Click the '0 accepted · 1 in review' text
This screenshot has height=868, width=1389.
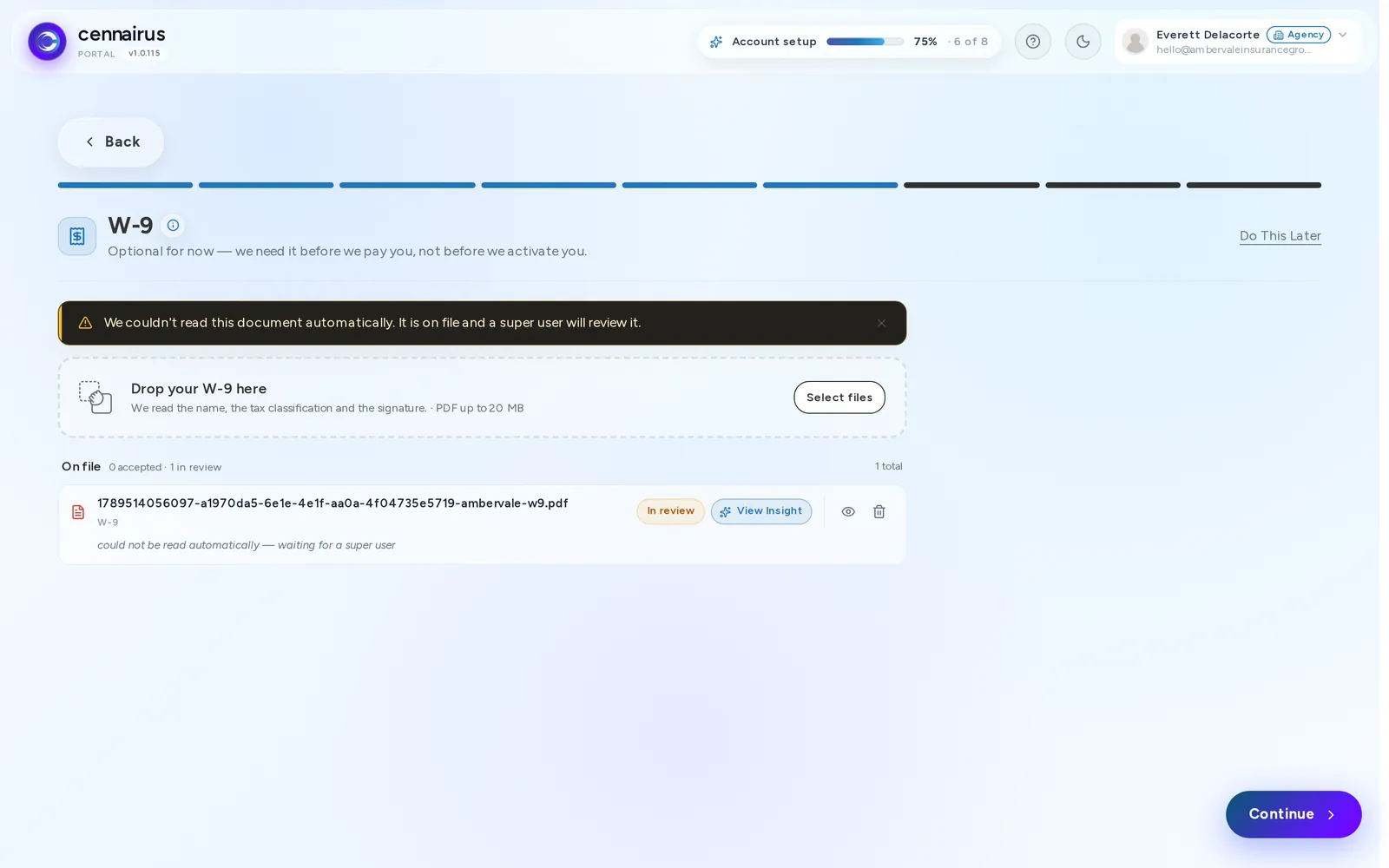click(x=165, y=467)
